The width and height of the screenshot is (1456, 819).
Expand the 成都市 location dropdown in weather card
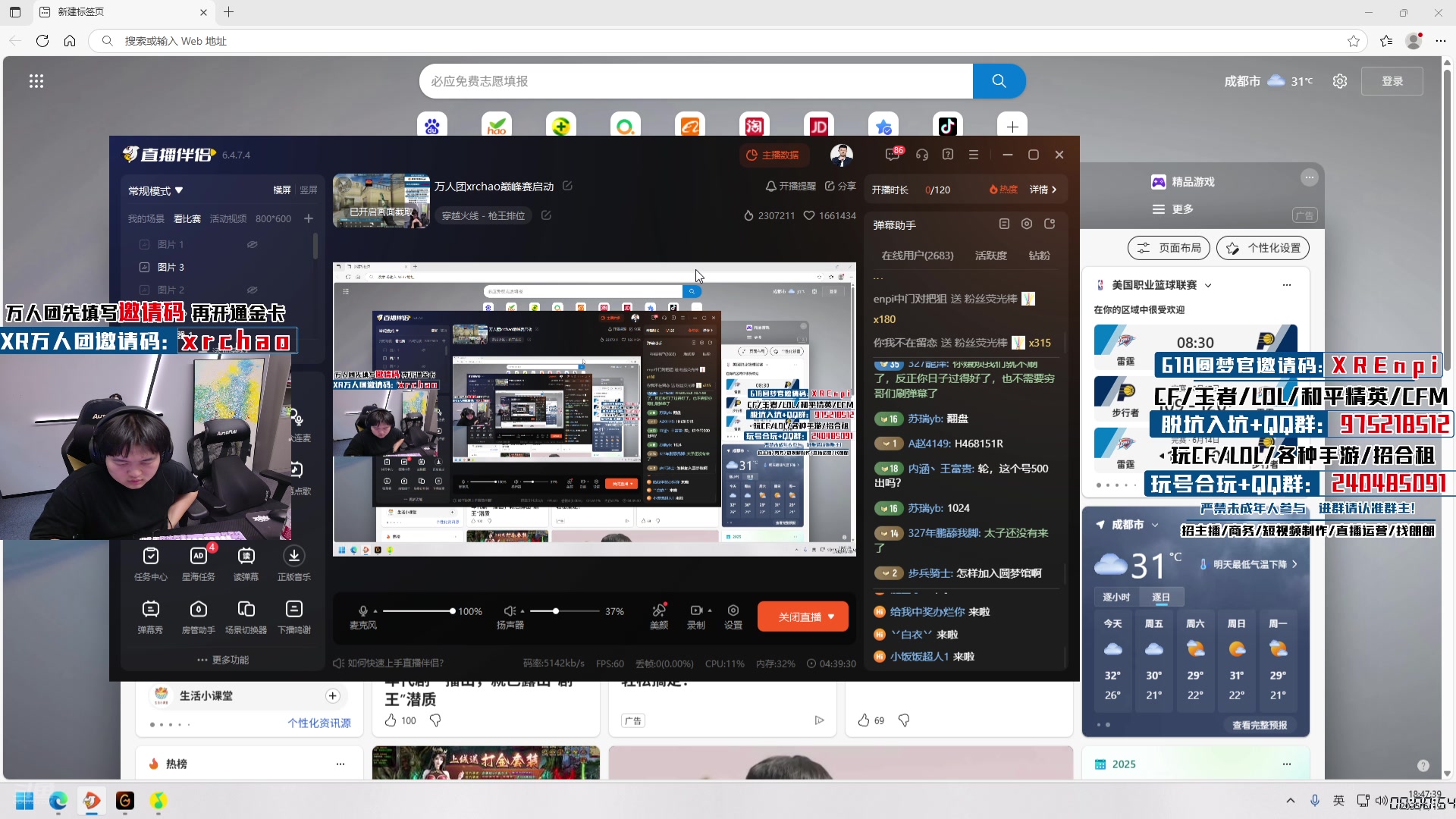1155,525
